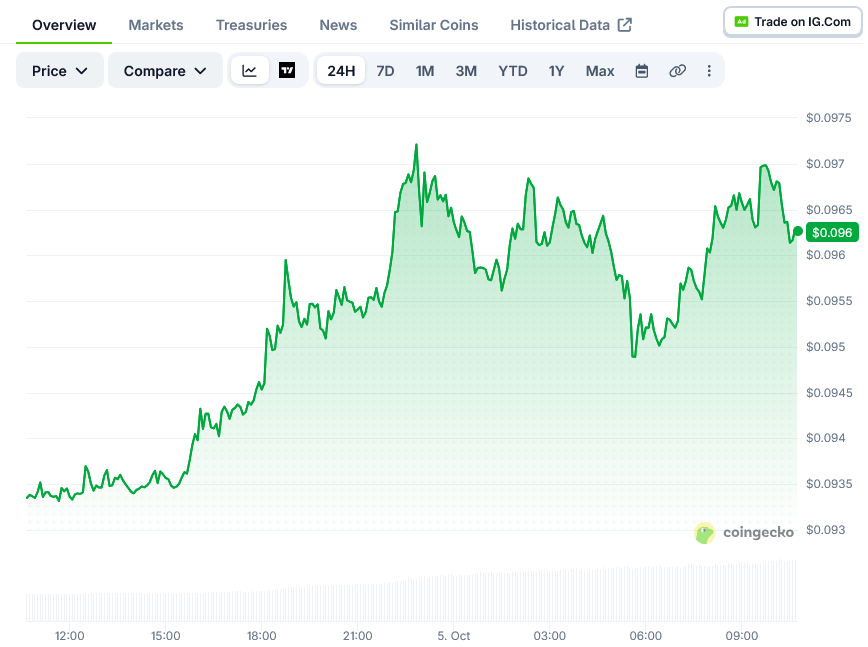
Task: Click the 06:00 time axis label
Action: (x=645, y=636)
